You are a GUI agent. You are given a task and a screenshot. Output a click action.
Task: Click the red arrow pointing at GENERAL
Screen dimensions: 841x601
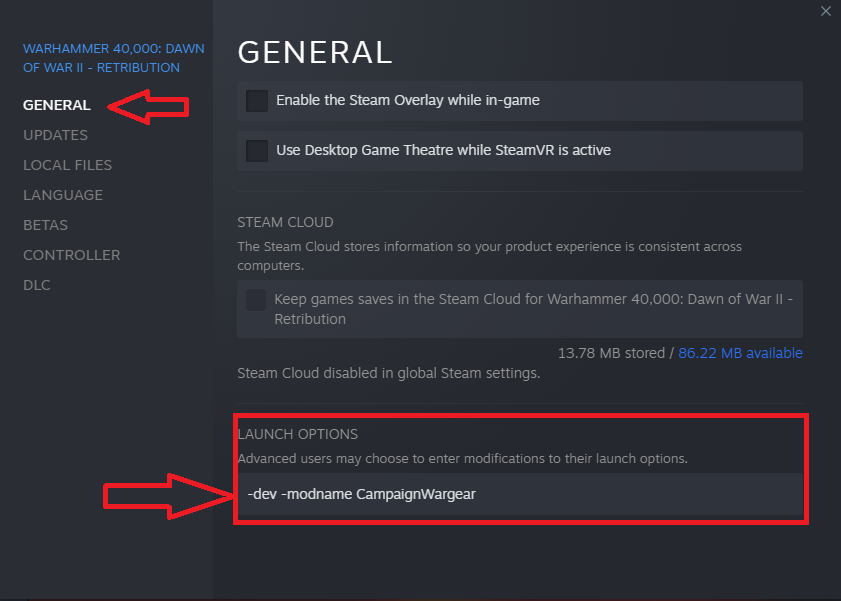click(148, 104)
